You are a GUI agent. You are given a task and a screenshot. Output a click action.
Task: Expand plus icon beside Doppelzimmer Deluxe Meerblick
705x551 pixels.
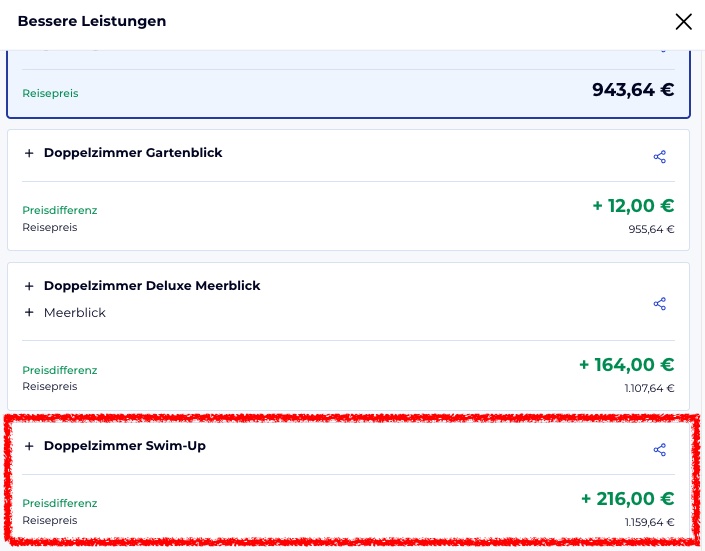tap(29, 286)
